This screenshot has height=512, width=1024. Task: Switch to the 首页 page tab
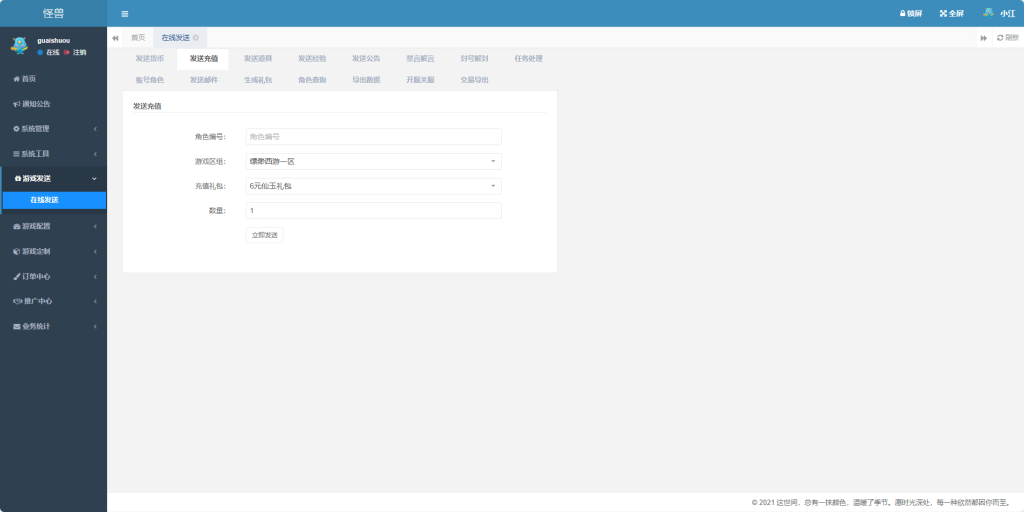(138, 38)
